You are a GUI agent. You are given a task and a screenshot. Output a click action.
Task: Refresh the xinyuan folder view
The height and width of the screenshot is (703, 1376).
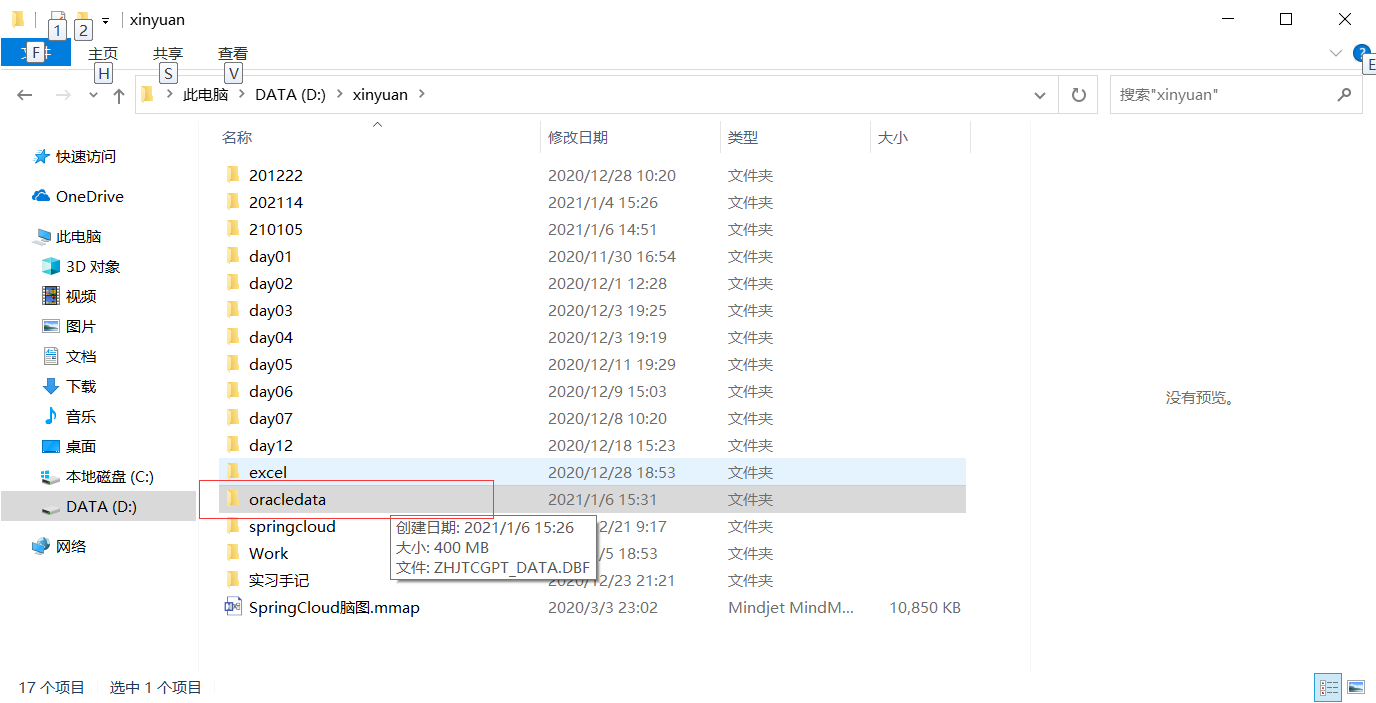pyautogui.click(x=1078, y=95)
